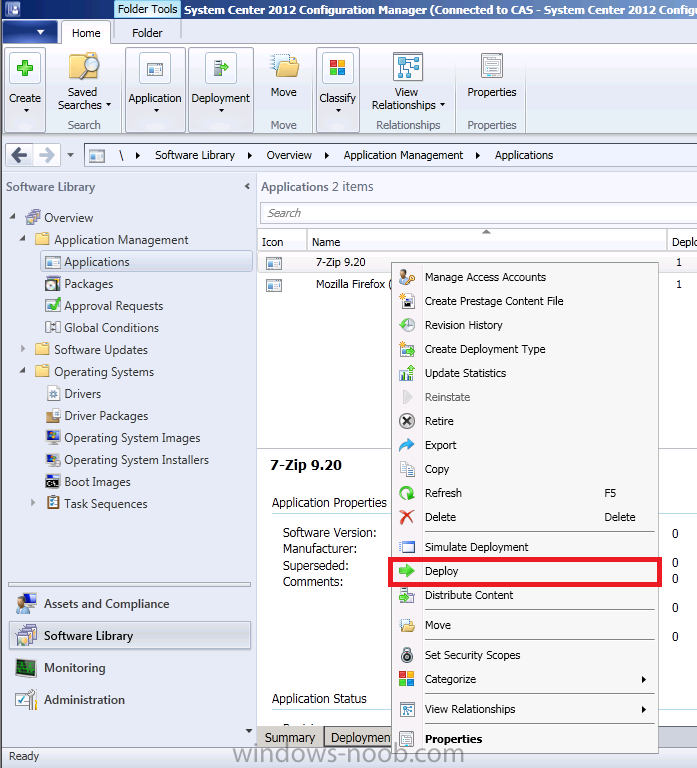Collapse the Software Library navigation pane

(247, 187)
